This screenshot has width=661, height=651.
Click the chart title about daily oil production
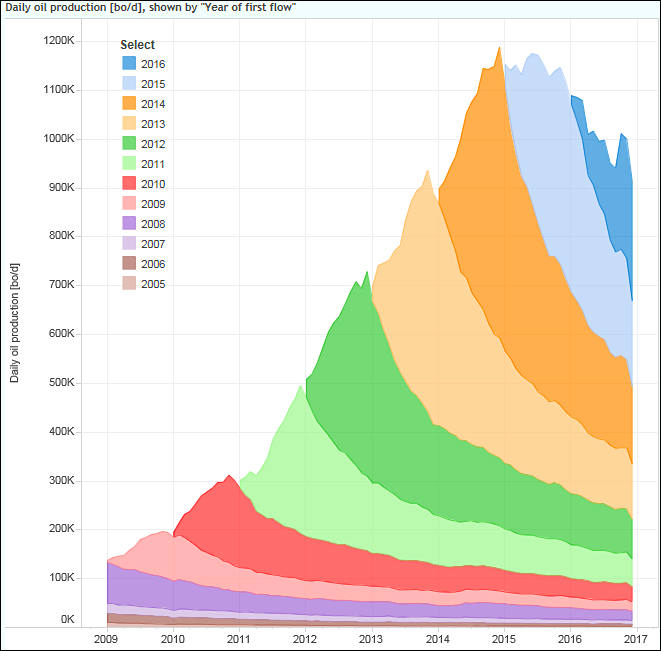150,8
